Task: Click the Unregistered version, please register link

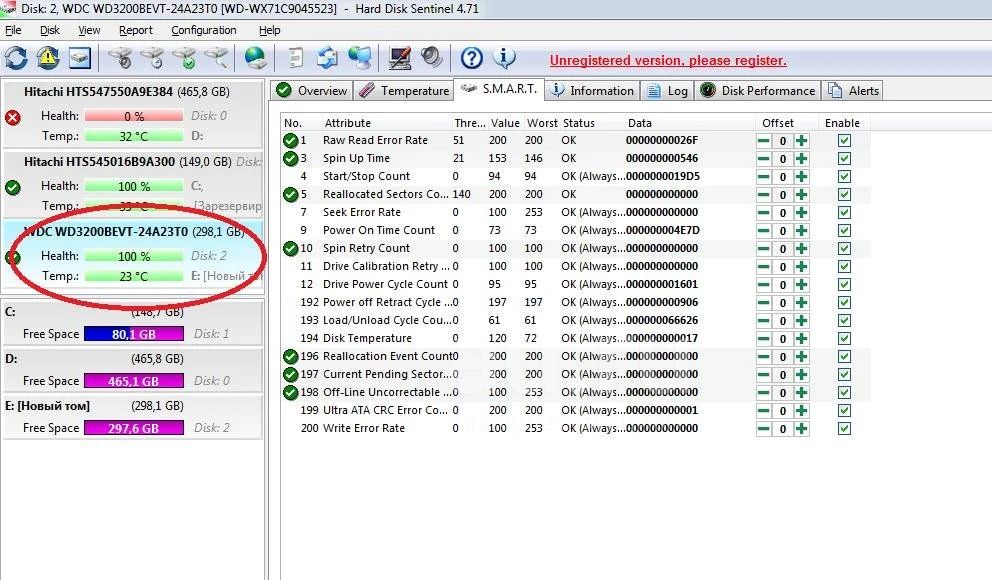Action: pyautogui.click(x=668, y=61)
